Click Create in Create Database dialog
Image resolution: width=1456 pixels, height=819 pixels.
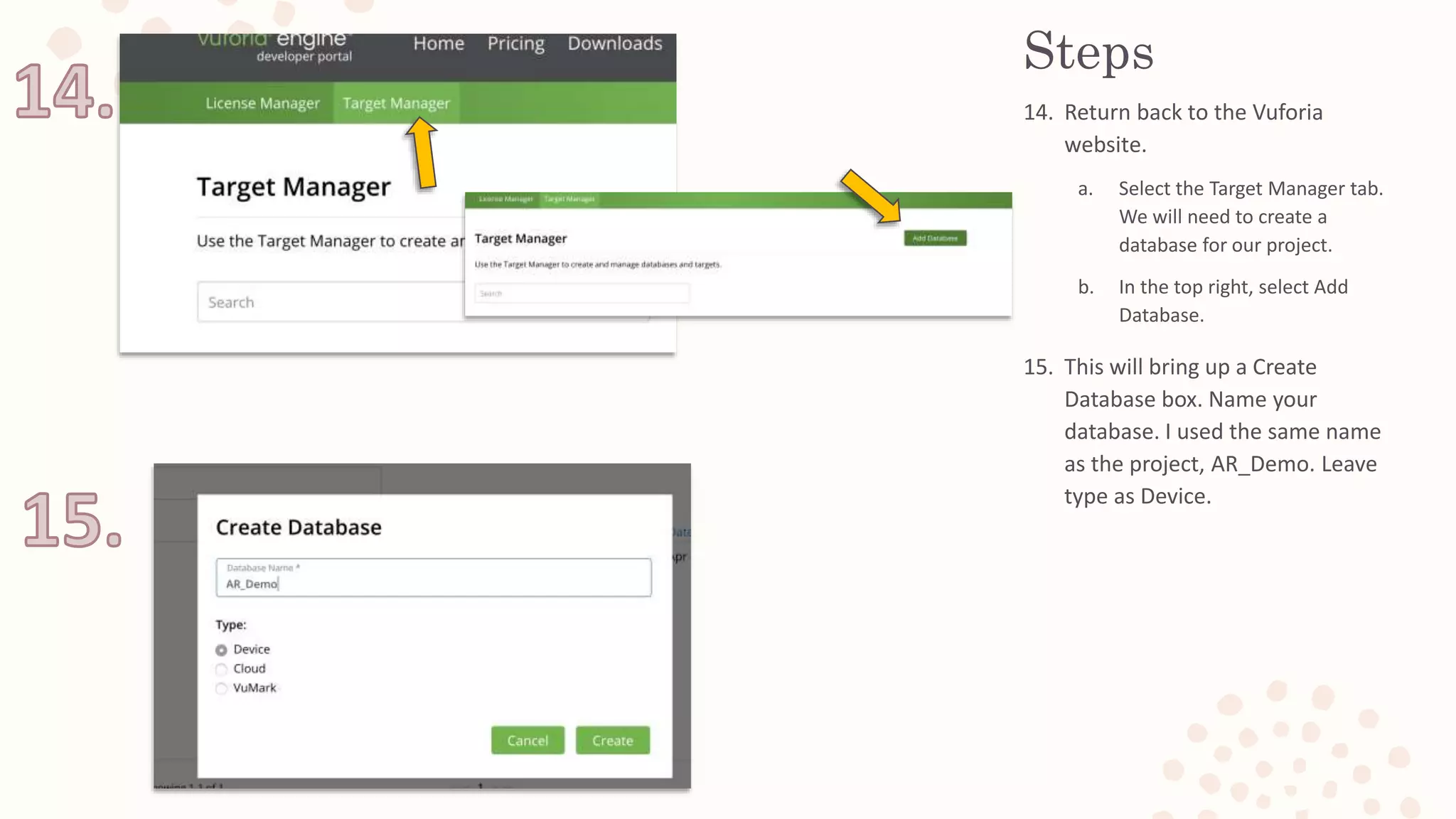613,740
